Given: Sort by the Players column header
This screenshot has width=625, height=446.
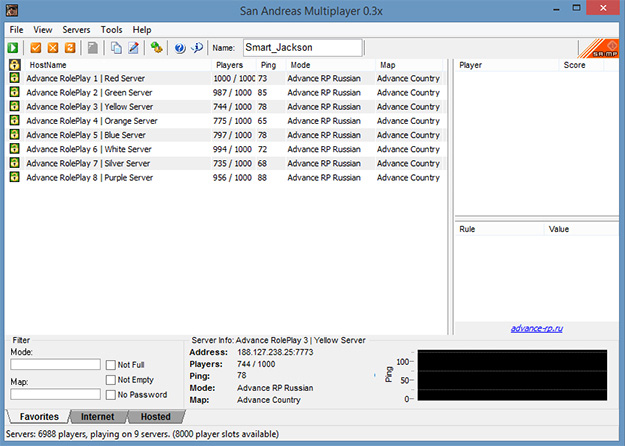Looking at the screenshot, I should [x=233, y=65].
